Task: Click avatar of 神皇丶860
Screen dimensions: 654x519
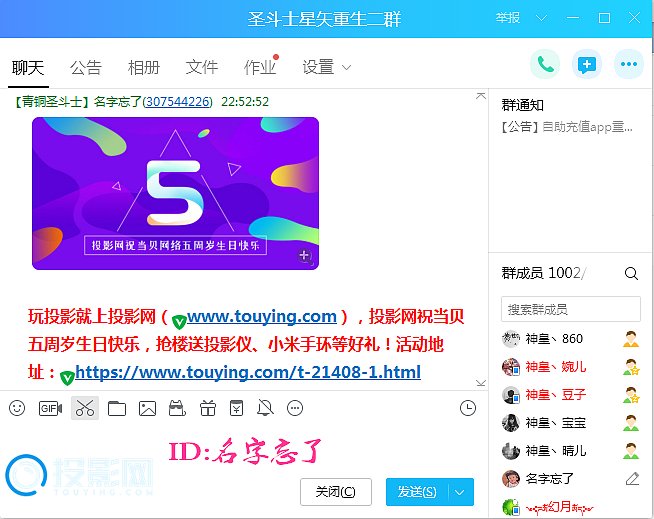Action: coord(511,339)
